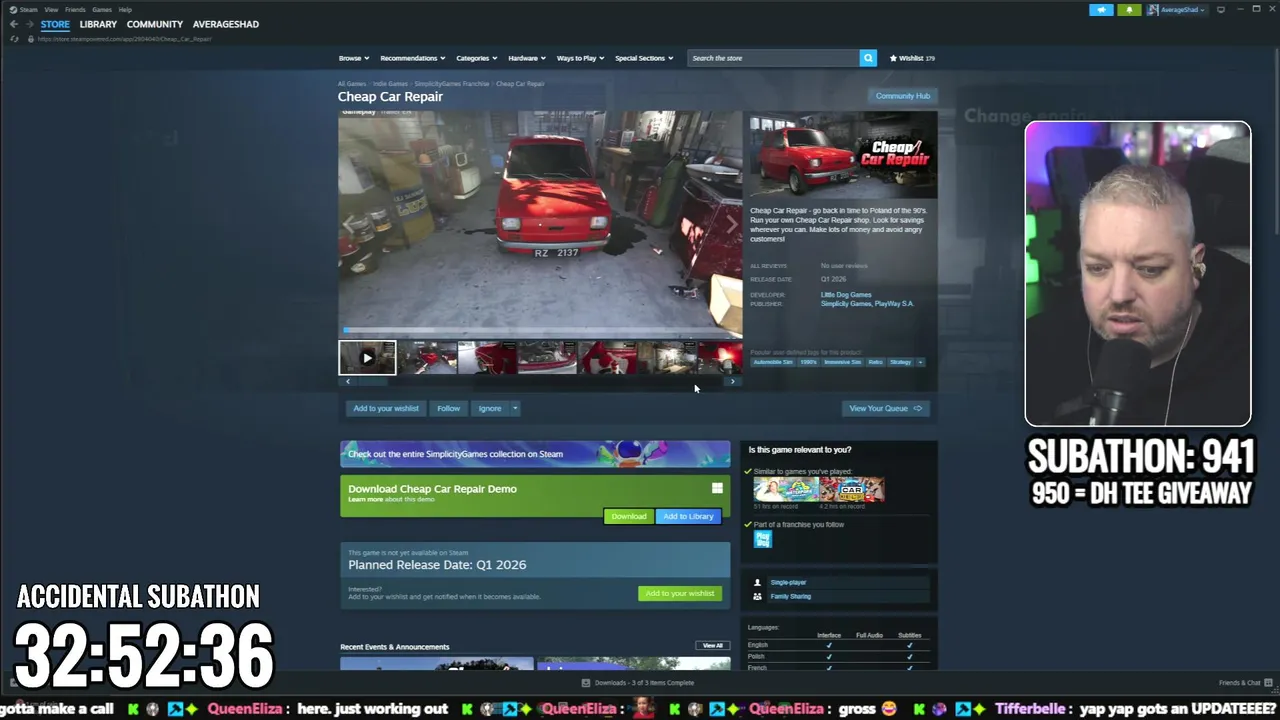Click the Wishlist star icon
The image size is (1280, 720).
(x=894, y=58)
